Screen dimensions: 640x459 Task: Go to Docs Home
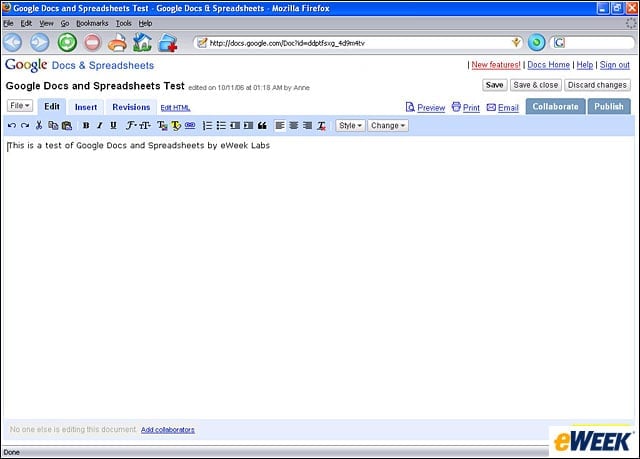(x=548, y=65)
